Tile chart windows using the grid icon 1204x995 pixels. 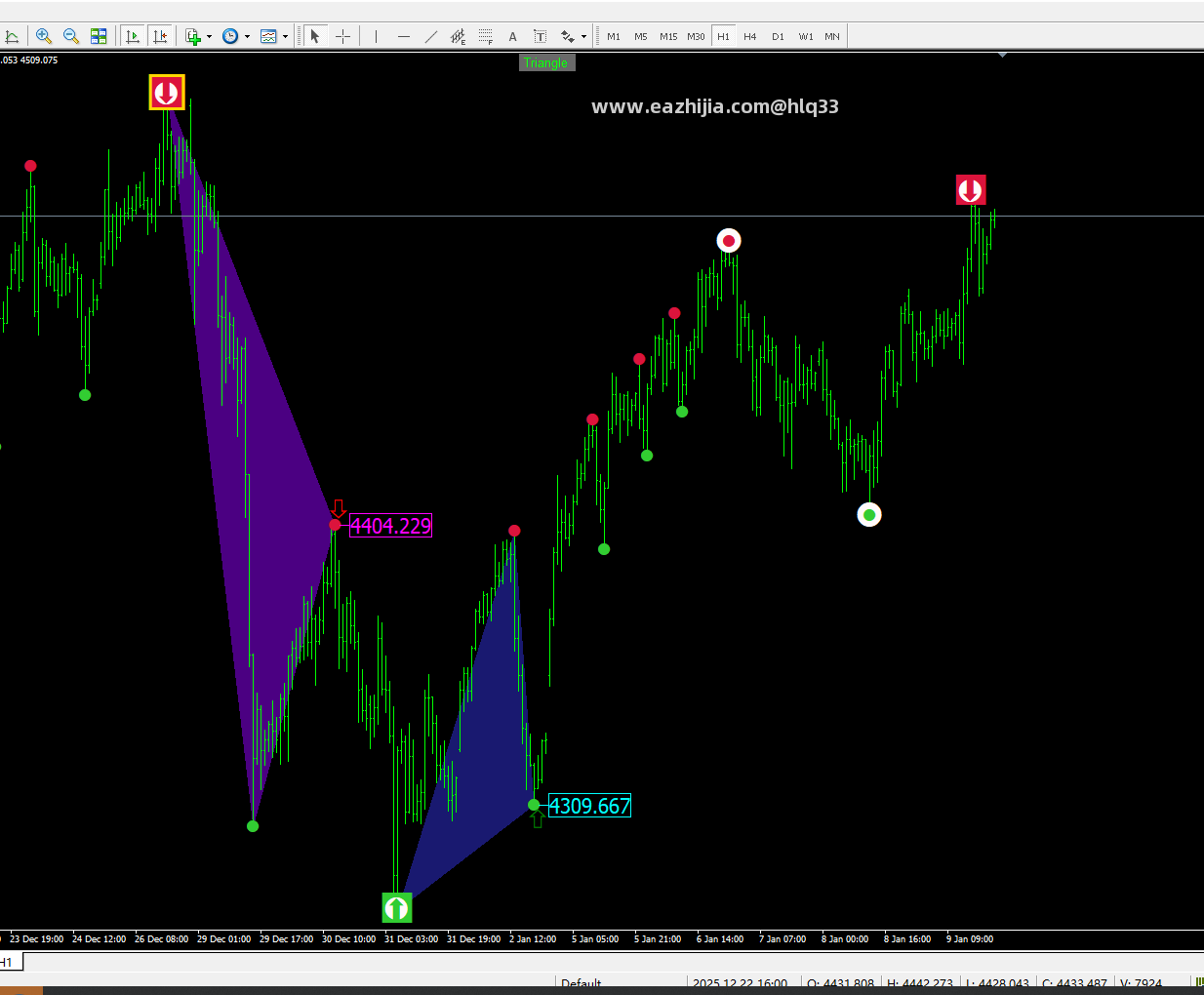point(99,36)
